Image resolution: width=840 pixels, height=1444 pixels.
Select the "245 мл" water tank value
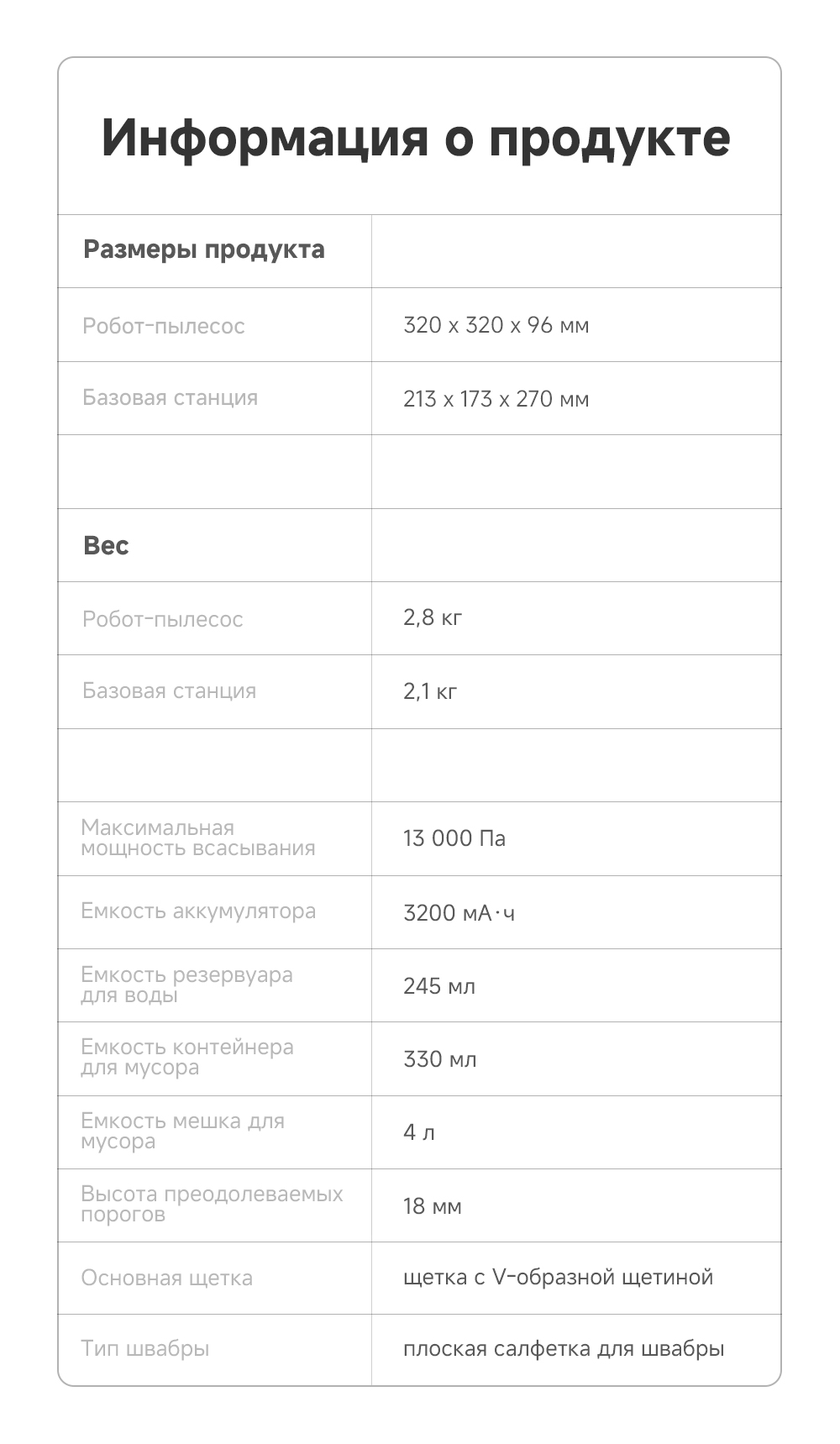click(x=439, y=985)
